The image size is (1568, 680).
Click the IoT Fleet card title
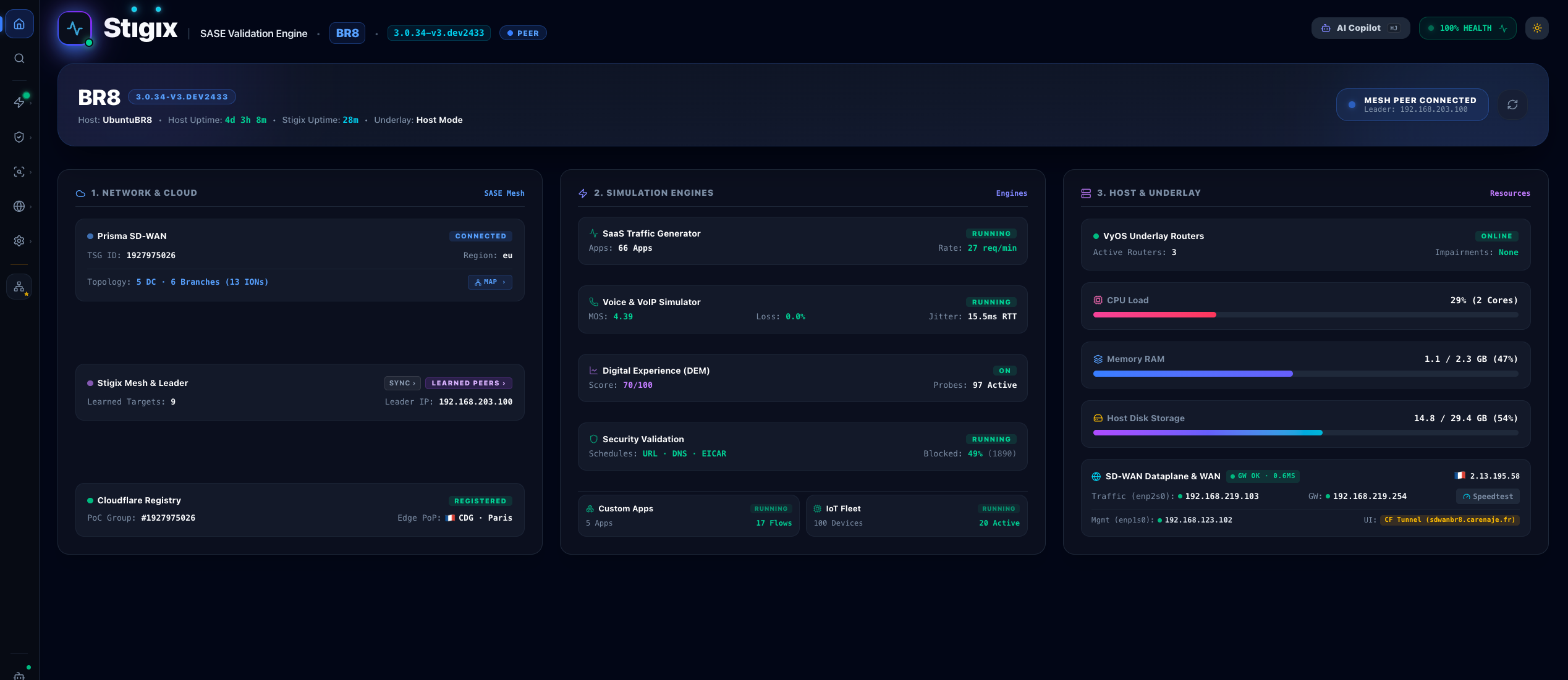[x=843, y=509]
